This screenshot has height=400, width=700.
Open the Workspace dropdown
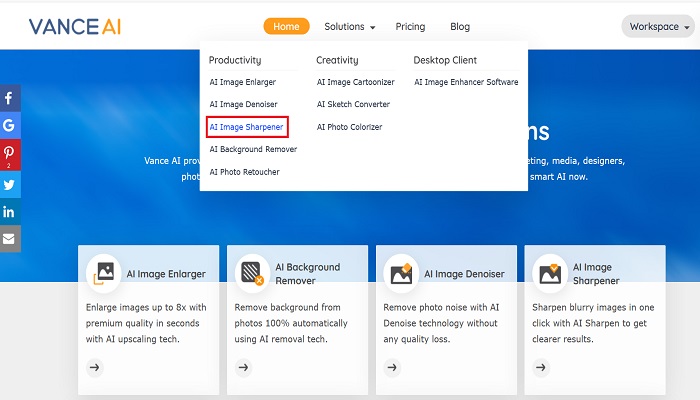pyautogui.click(x=658, y=27)
